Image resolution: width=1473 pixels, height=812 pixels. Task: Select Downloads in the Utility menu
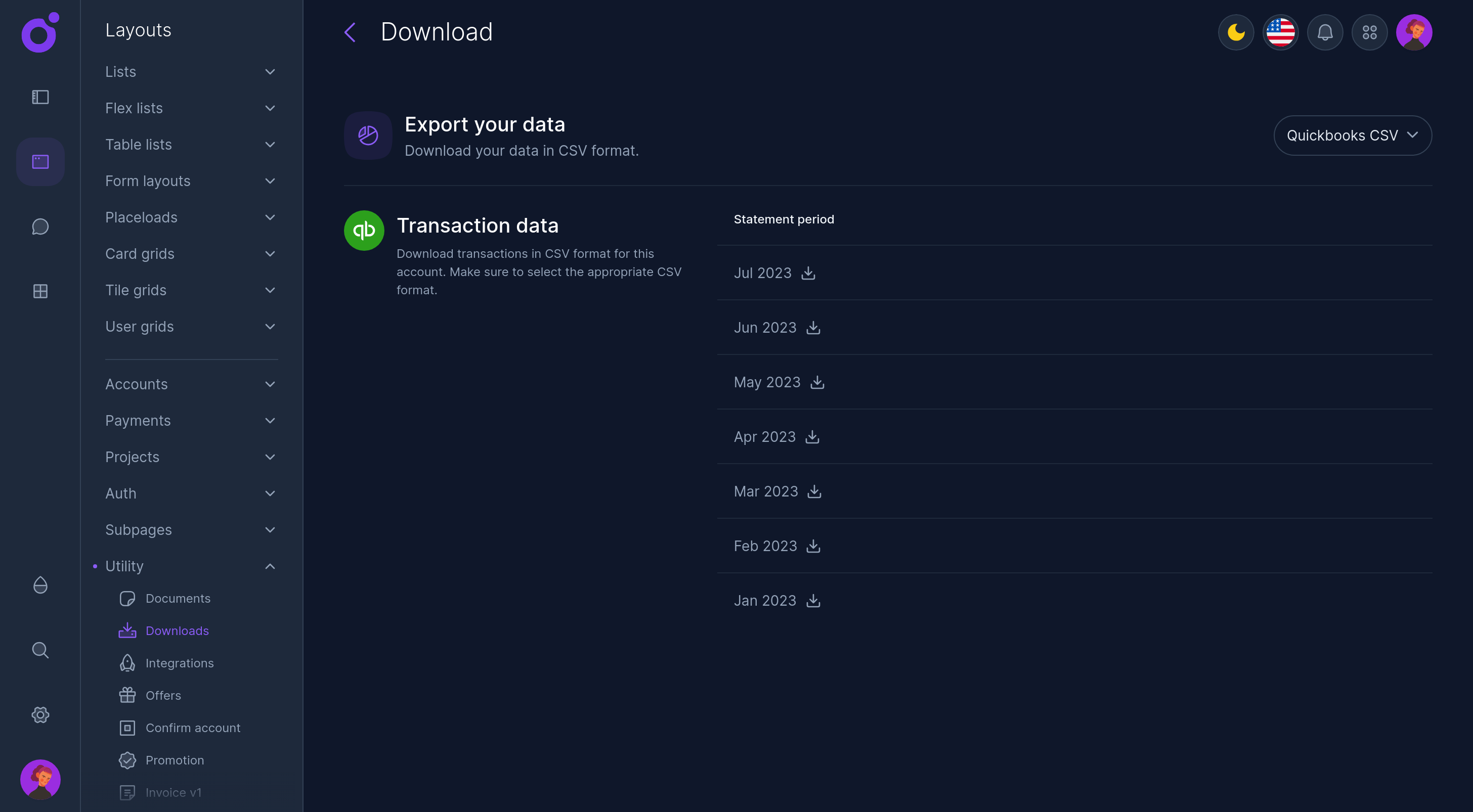[177, 630]
